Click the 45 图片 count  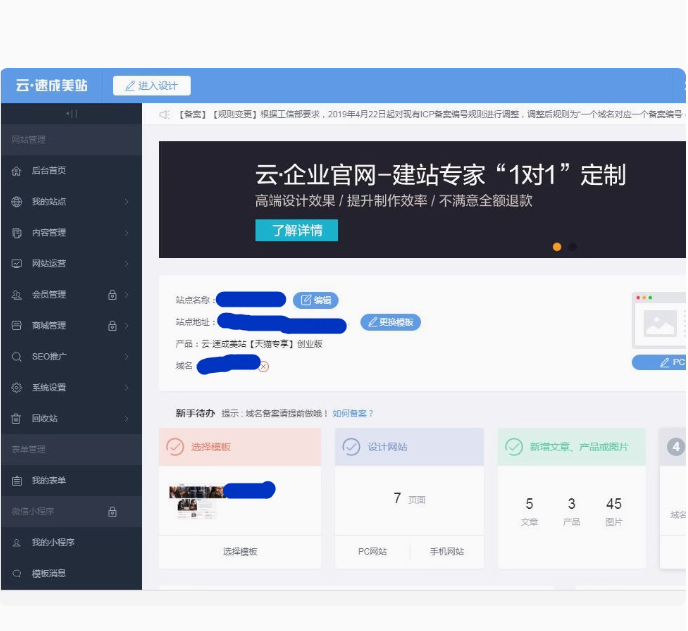[x=614, y=511]
